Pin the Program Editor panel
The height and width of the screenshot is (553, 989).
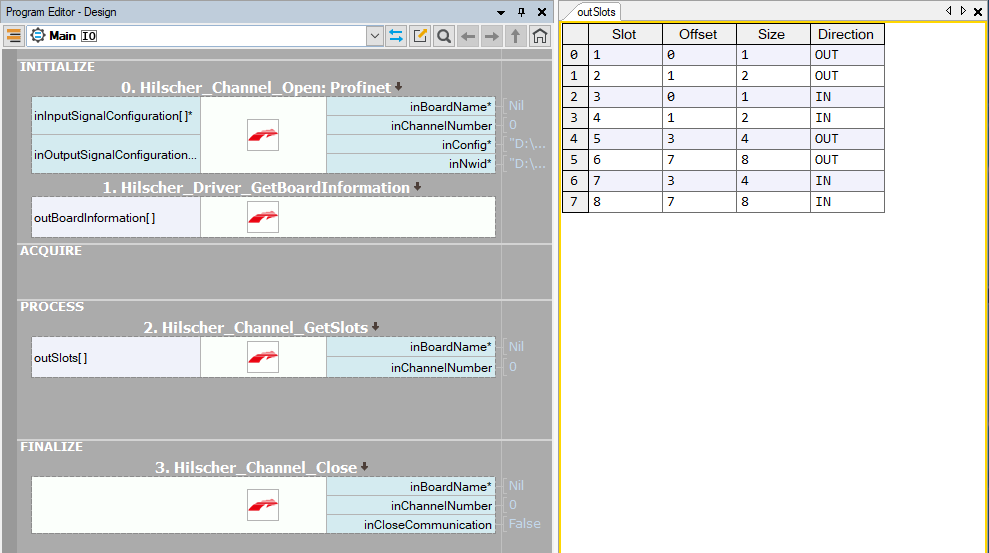point(521,11)
